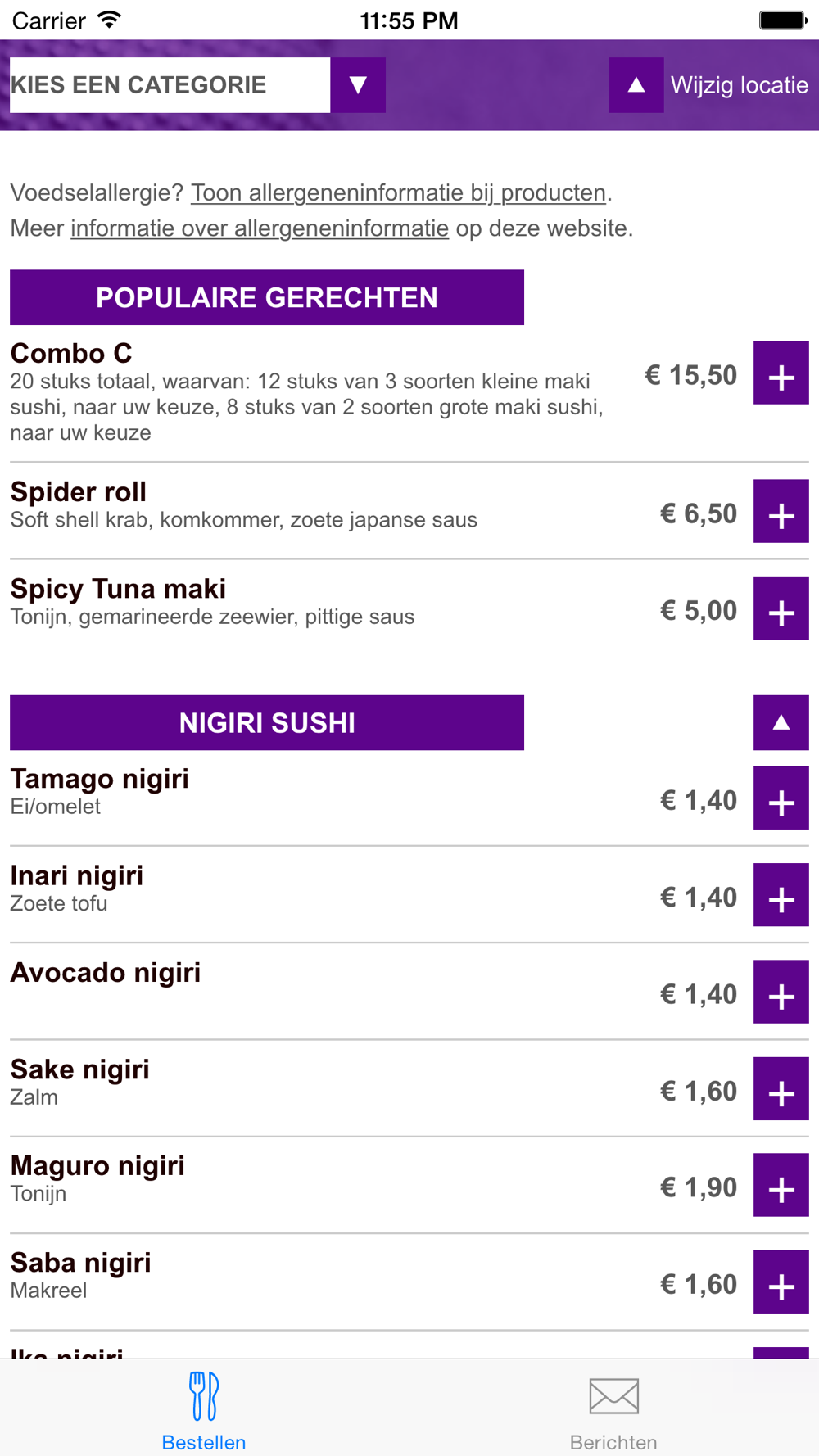Add Maguro nigiri with plus button
The image size is (819, 1456).
(x=781, y=1185)
